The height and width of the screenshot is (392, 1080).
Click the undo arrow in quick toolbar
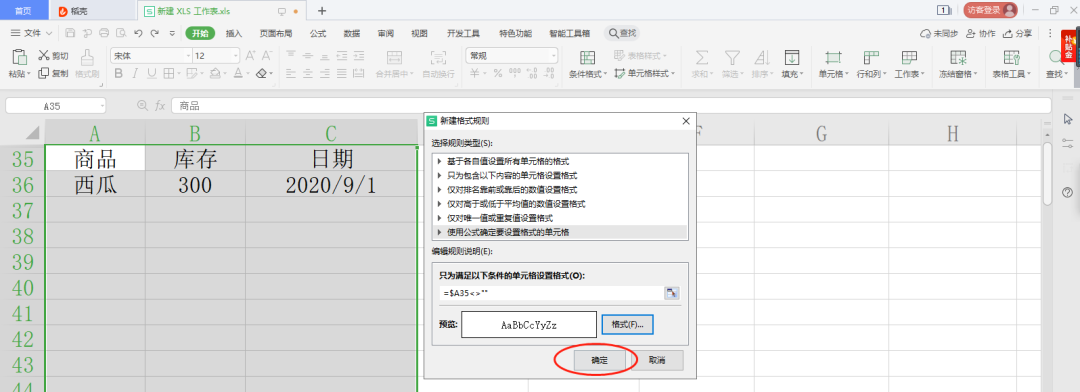click(138, 32)
